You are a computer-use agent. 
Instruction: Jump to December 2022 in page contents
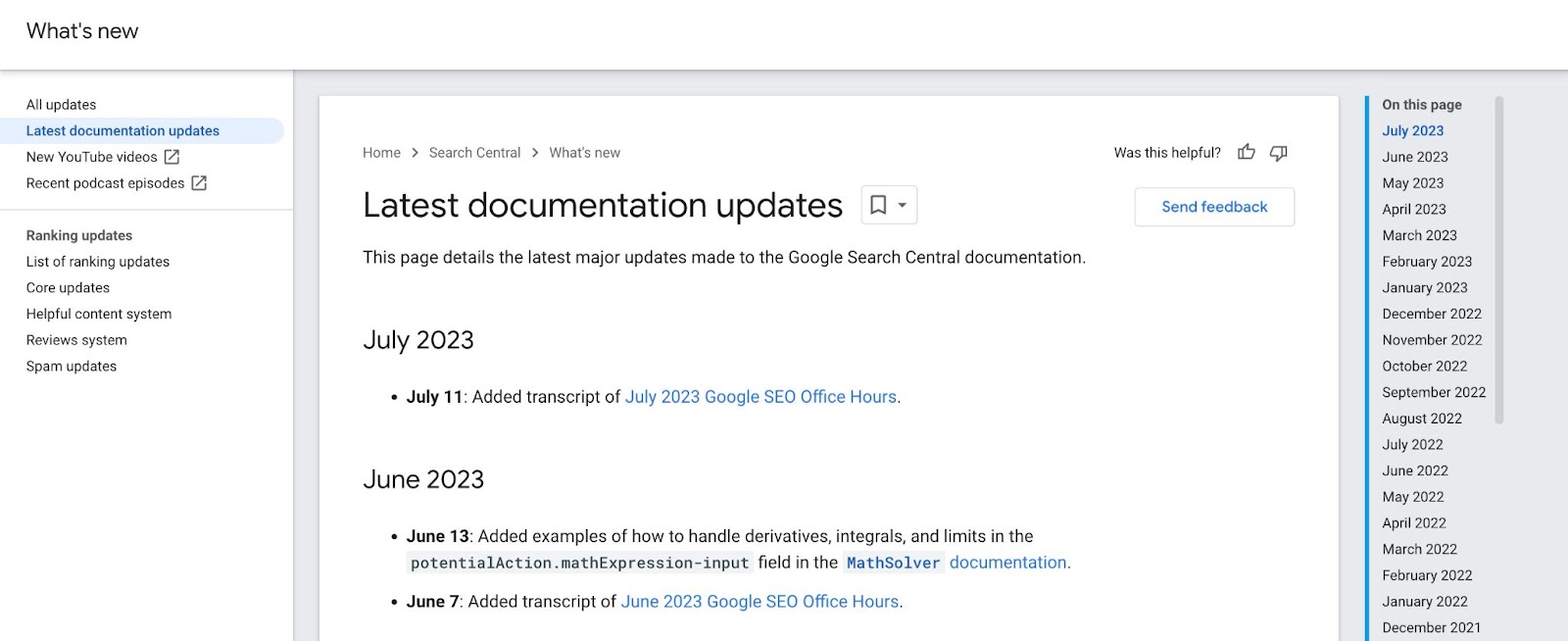[1431, 314]
